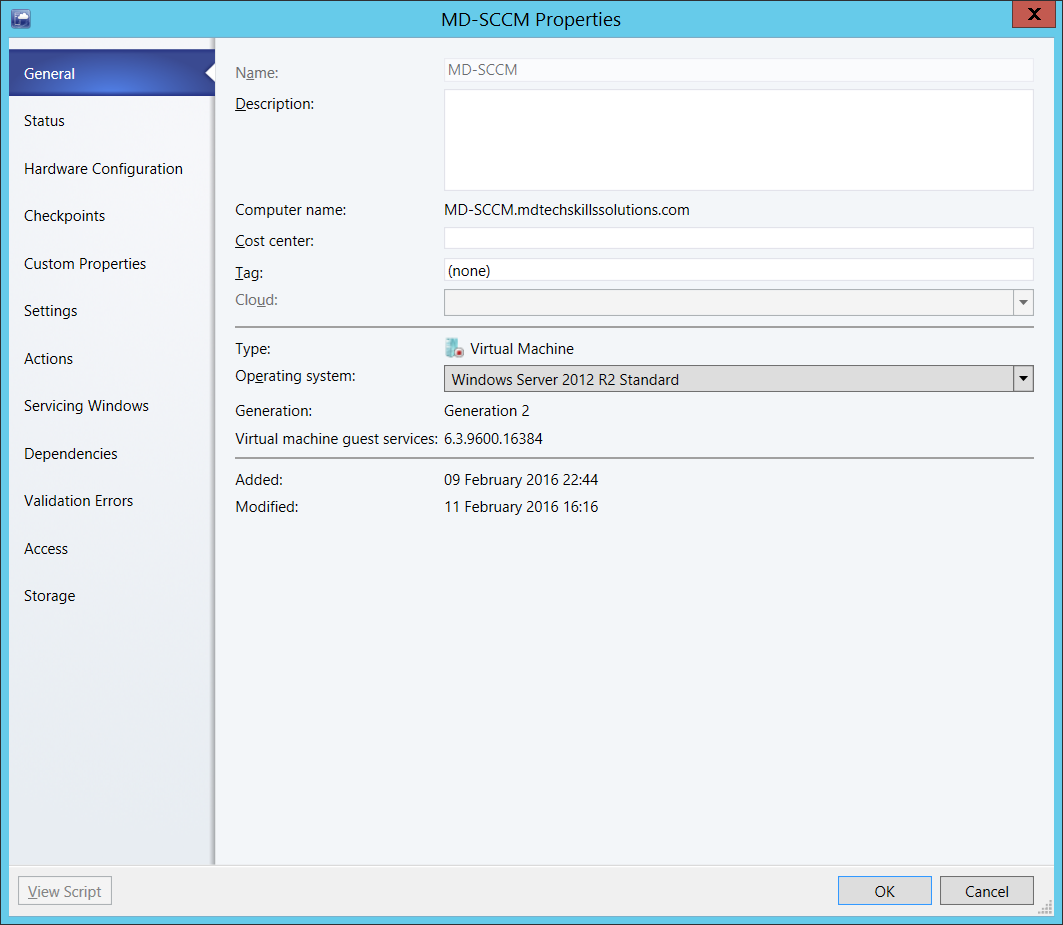Screen dimensions: 1063x925
Task: Click the application icon in title bar
Action: [20, 17]
